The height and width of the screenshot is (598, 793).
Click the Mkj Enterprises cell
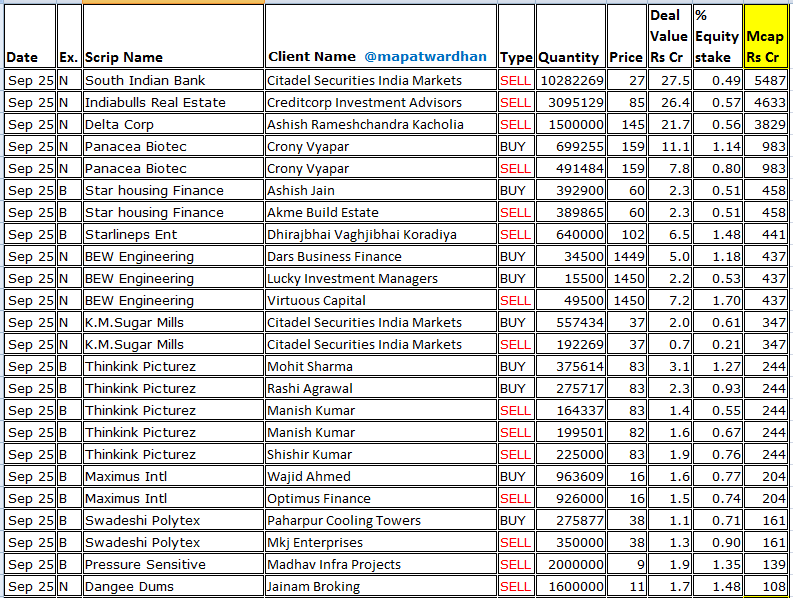click(x=381, y=542)
